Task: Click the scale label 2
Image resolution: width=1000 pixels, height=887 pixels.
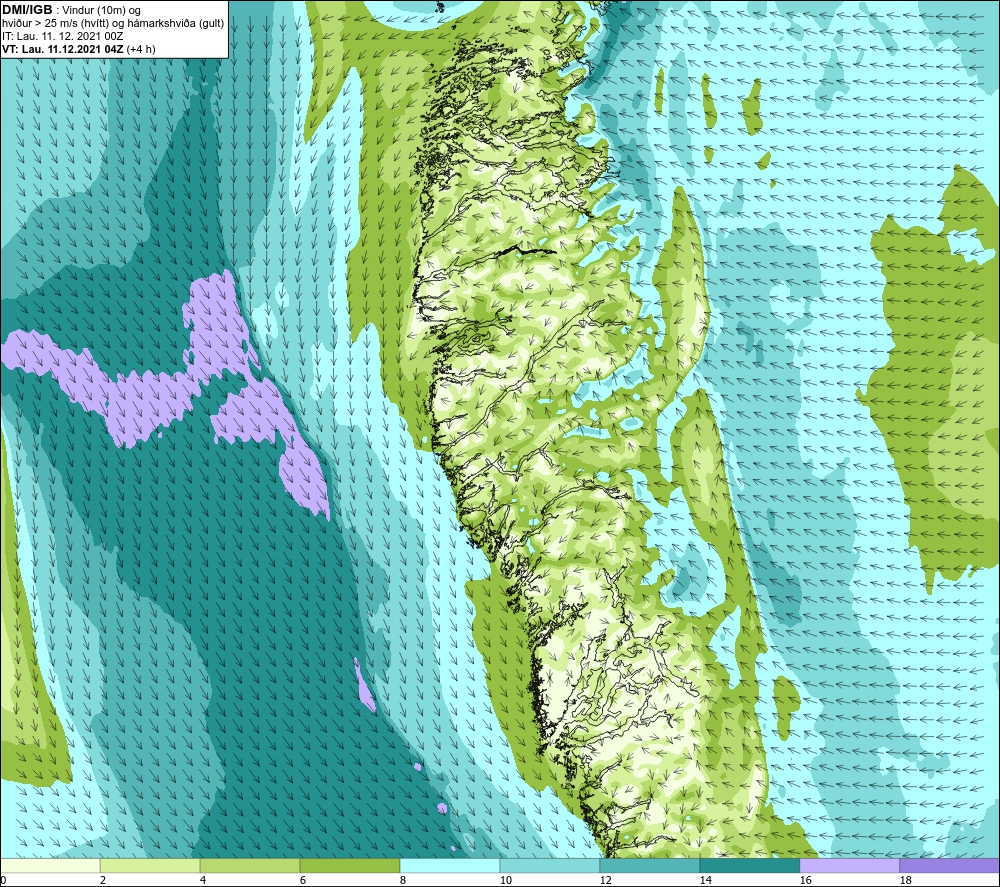Action: [x=103, y=880]
